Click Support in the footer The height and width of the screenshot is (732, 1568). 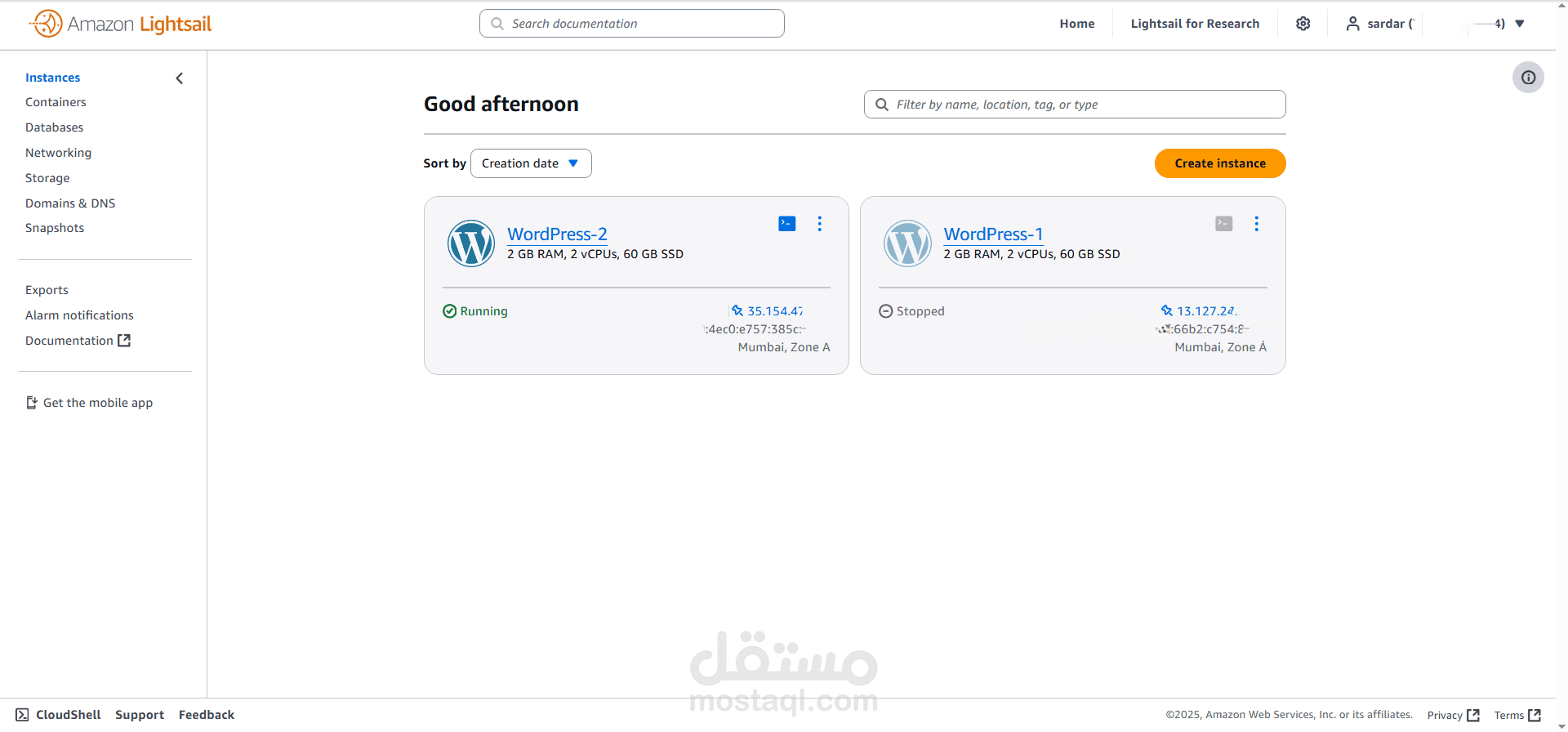click(140, 715)
